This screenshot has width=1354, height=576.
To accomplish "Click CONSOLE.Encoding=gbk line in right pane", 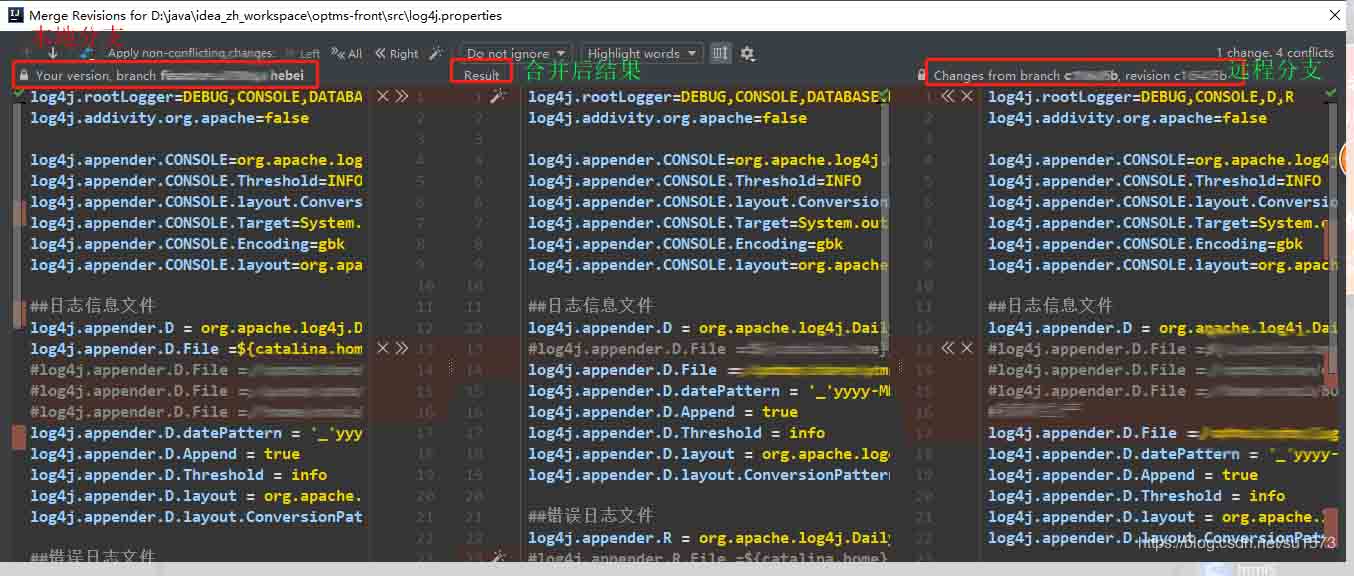I will pyautogui.click(x=1145, y=244).
